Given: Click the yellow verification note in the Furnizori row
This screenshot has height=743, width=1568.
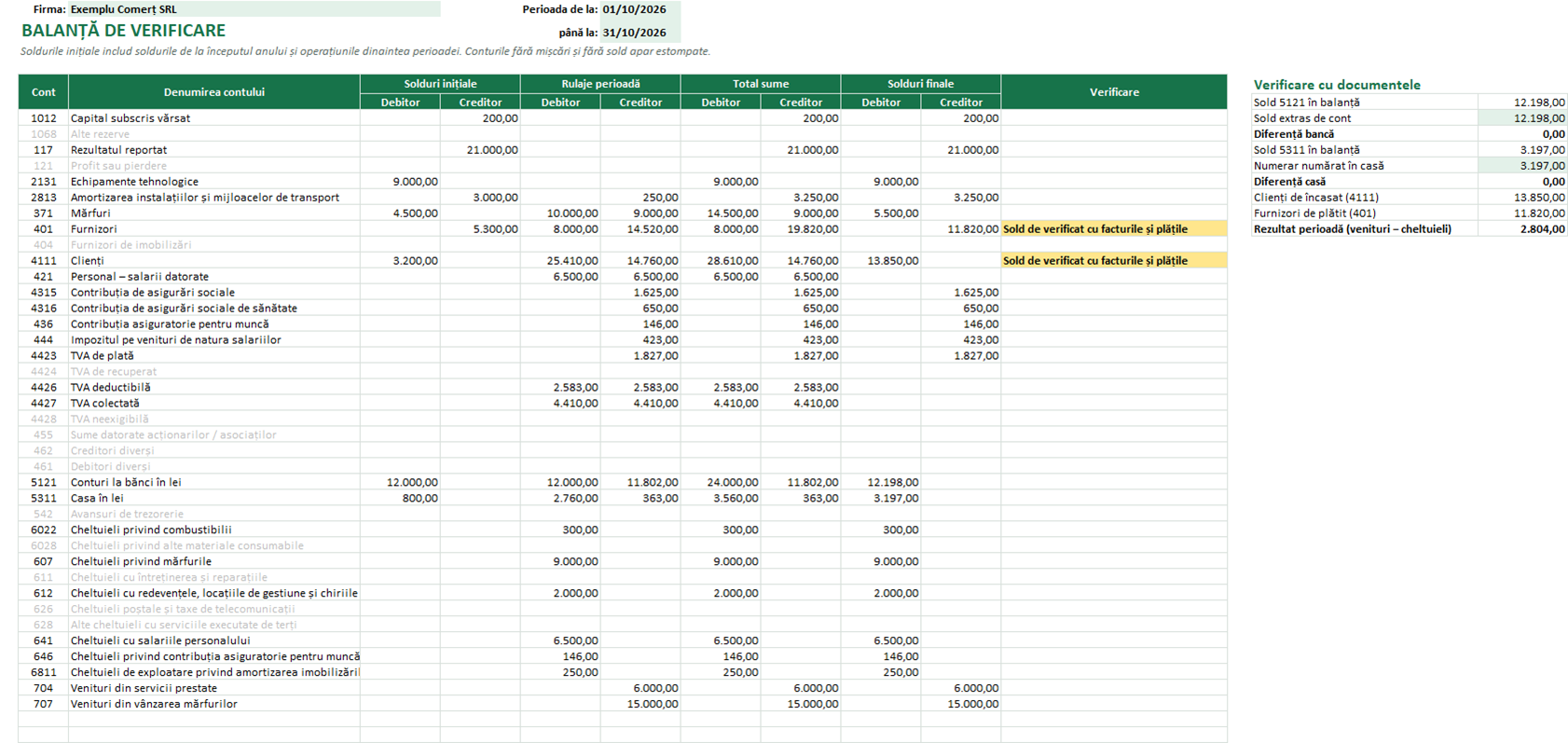Looking at the screenshot, I should [1114, 229].
